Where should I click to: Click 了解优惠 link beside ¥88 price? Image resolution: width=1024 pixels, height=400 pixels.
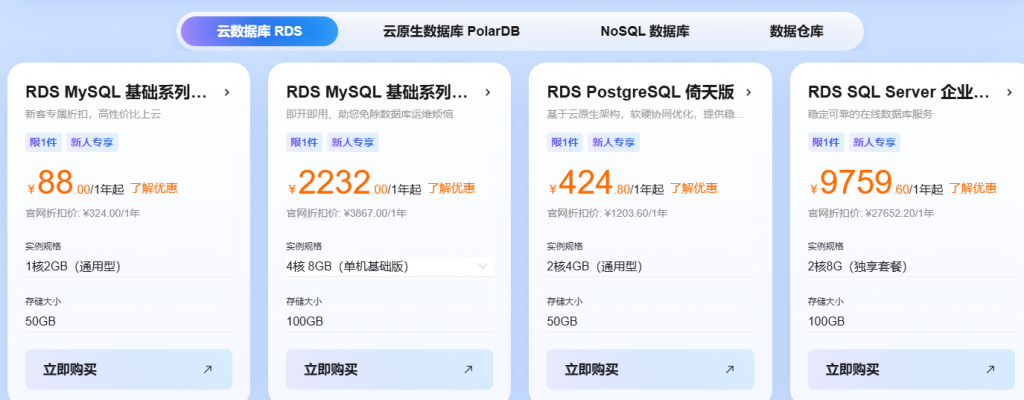point(154,188)
